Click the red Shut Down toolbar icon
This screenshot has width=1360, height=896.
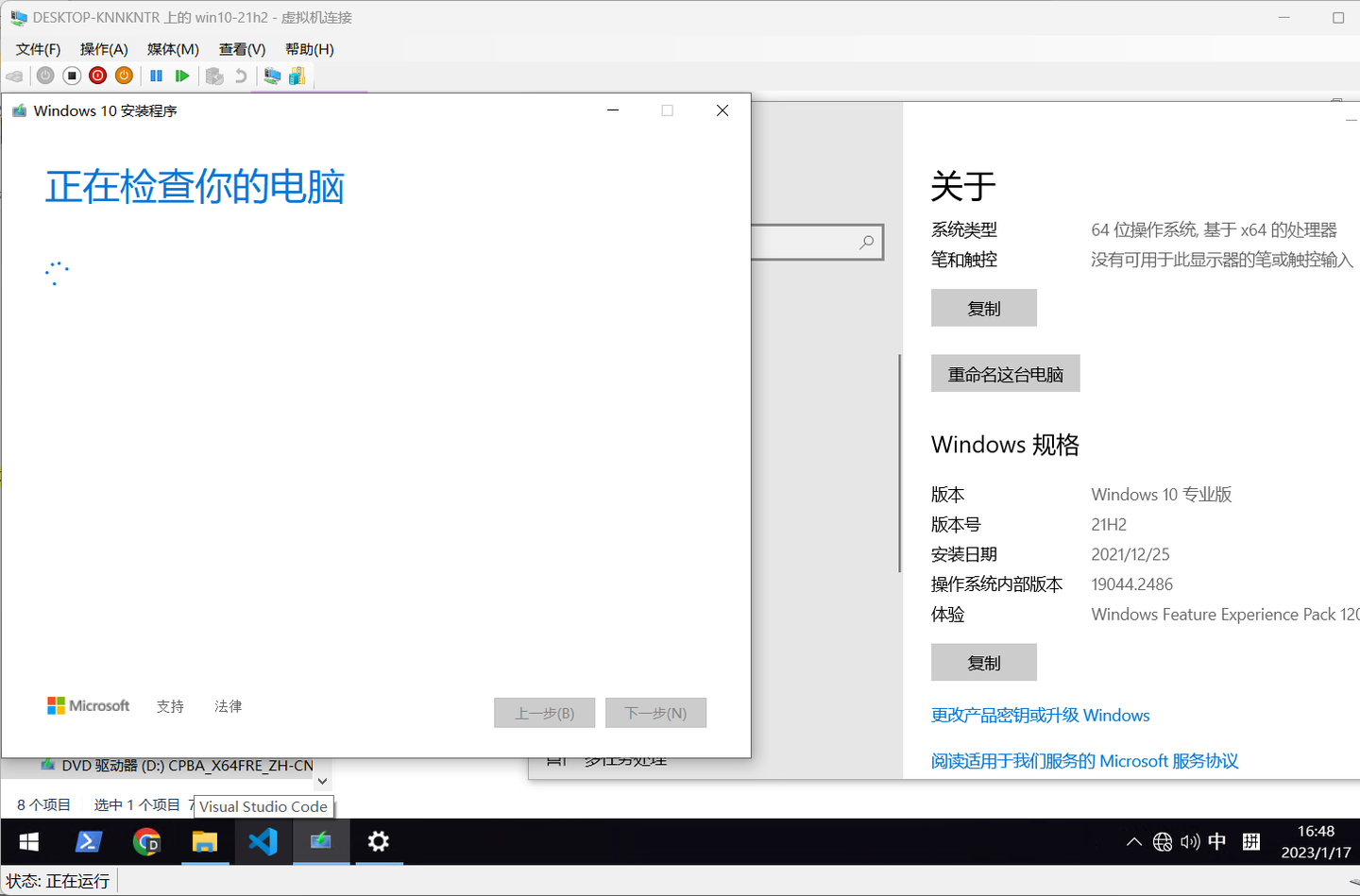(97, 76)
